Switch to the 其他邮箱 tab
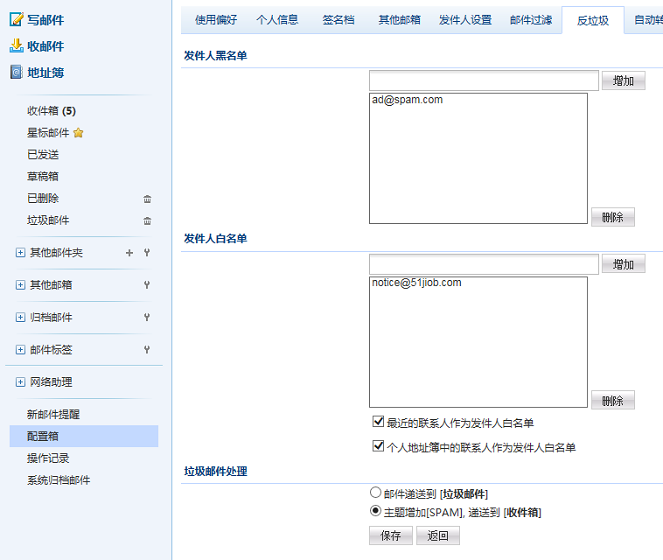 click(399, 20)
